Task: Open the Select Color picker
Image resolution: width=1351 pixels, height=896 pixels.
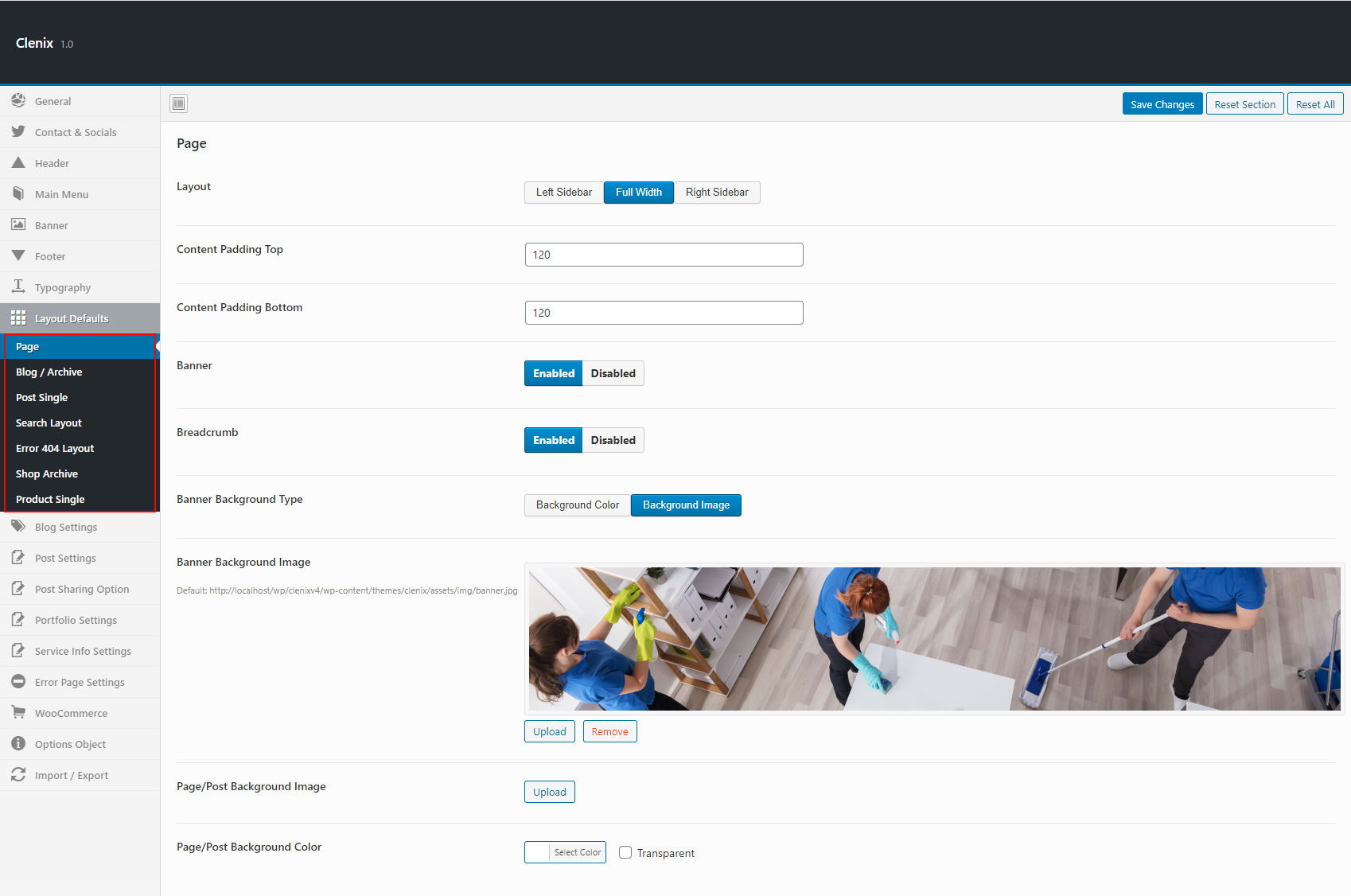Action: pos(565,852)
